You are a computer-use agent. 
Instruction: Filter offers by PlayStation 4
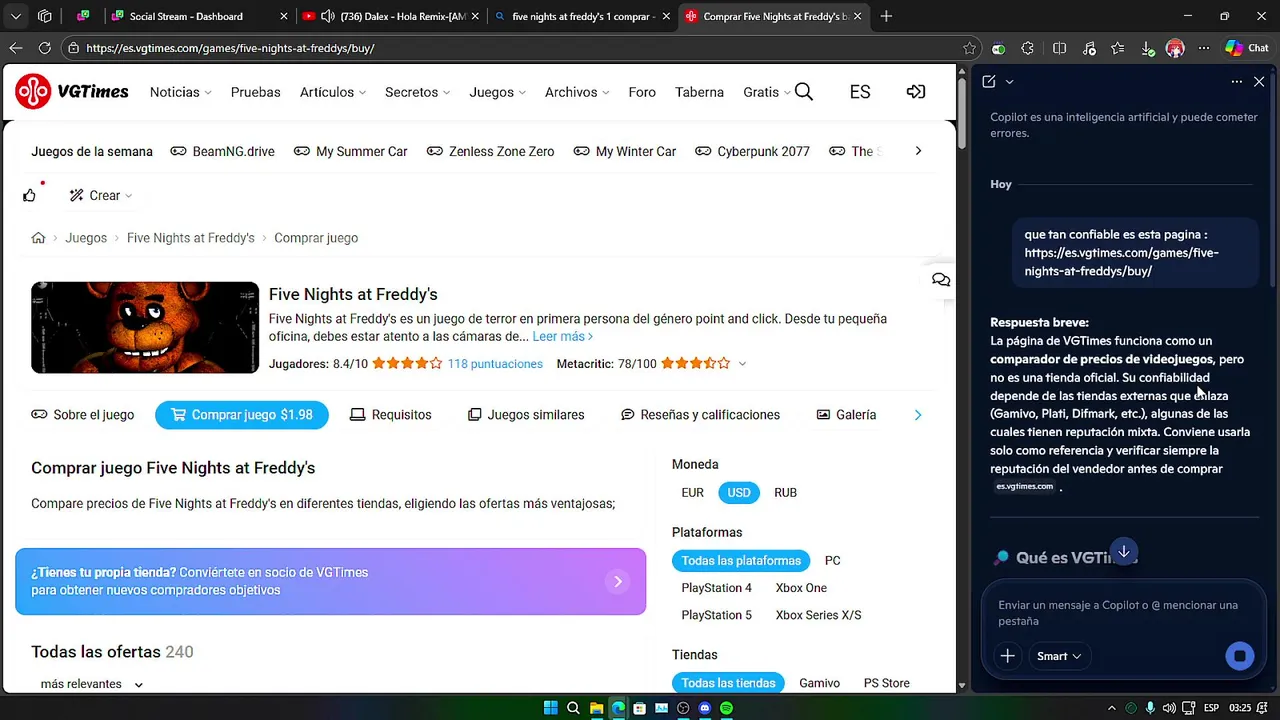pos(716,588)
